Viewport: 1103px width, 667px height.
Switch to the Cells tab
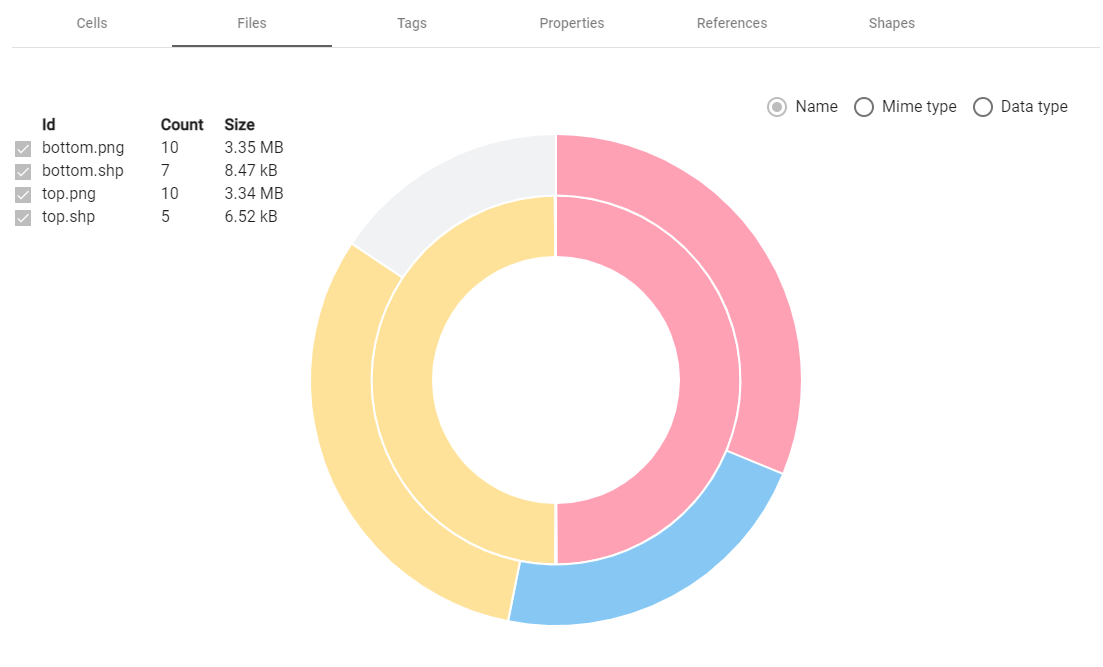pos(91,23)
